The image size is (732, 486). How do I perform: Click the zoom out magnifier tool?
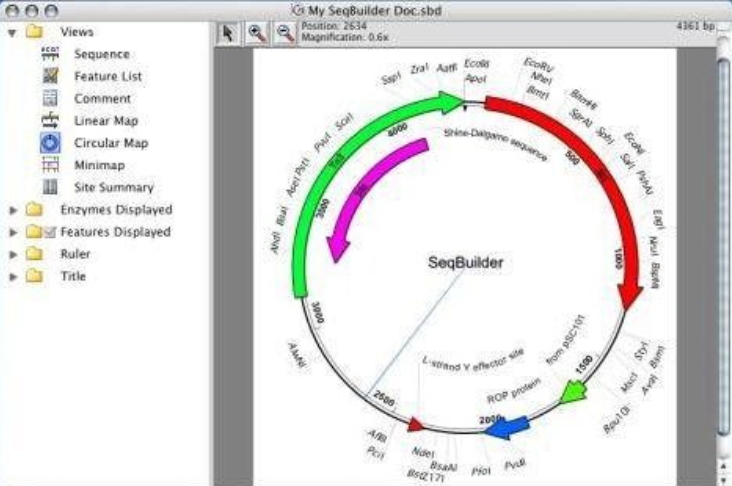[x=284, y=34]
